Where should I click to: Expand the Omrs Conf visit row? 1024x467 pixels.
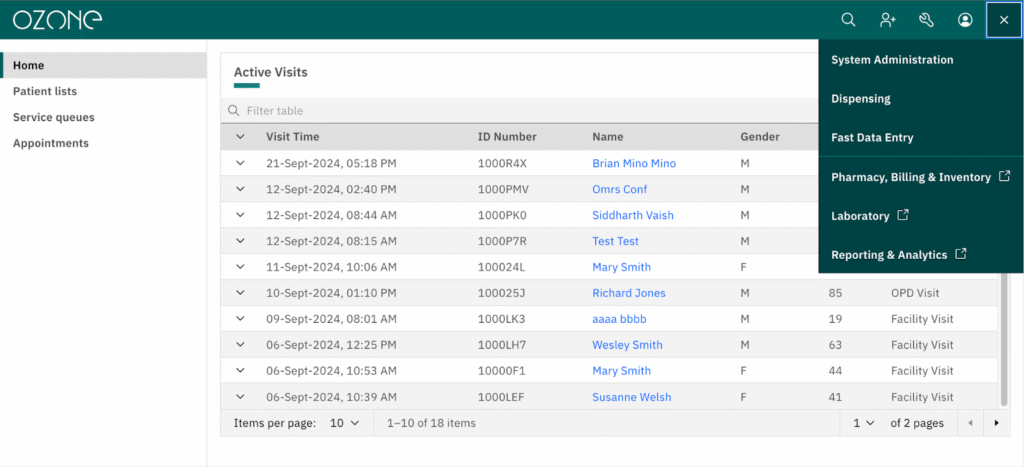[240, 189]
